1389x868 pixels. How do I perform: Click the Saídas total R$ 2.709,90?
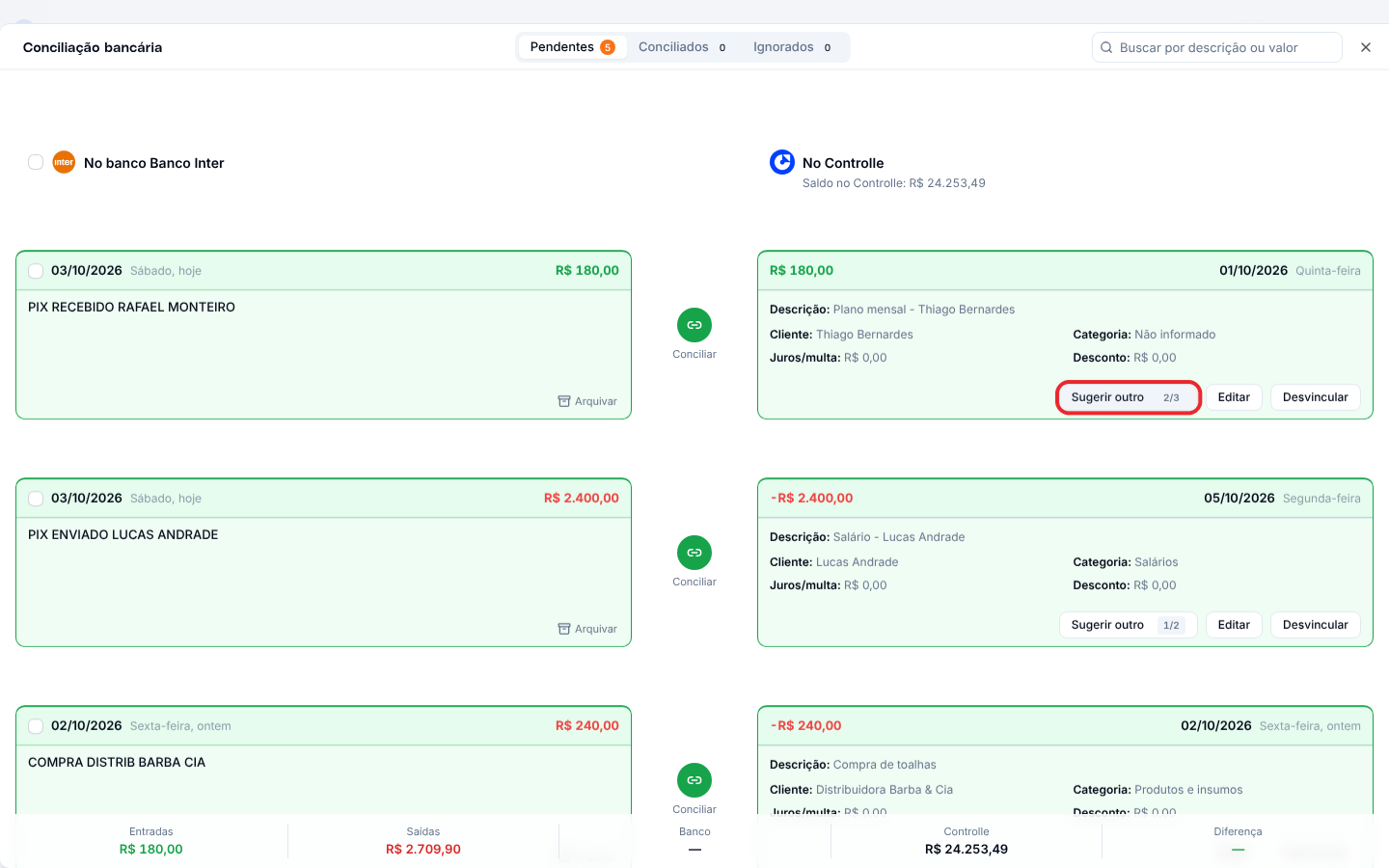(423, 850)
